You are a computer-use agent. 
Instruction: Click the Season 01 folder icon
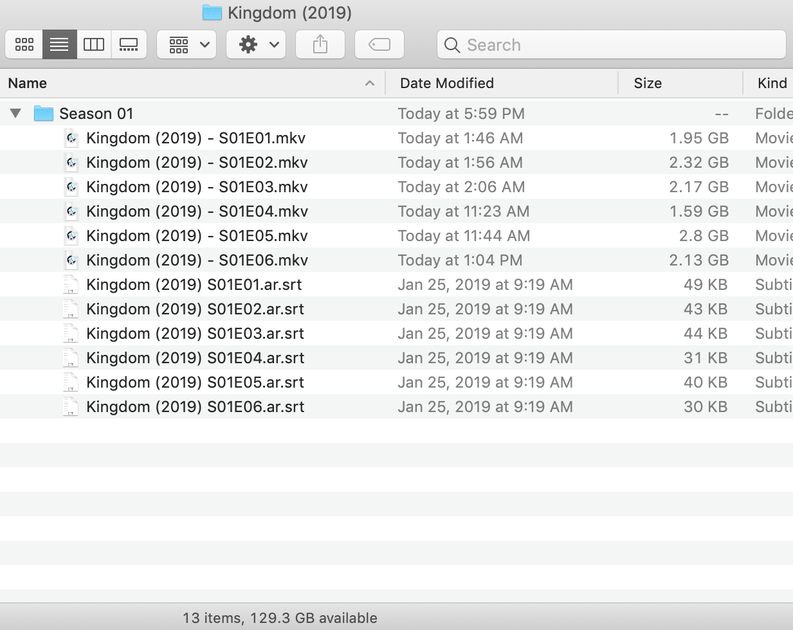pyautogui.click(x=43, y=113)
